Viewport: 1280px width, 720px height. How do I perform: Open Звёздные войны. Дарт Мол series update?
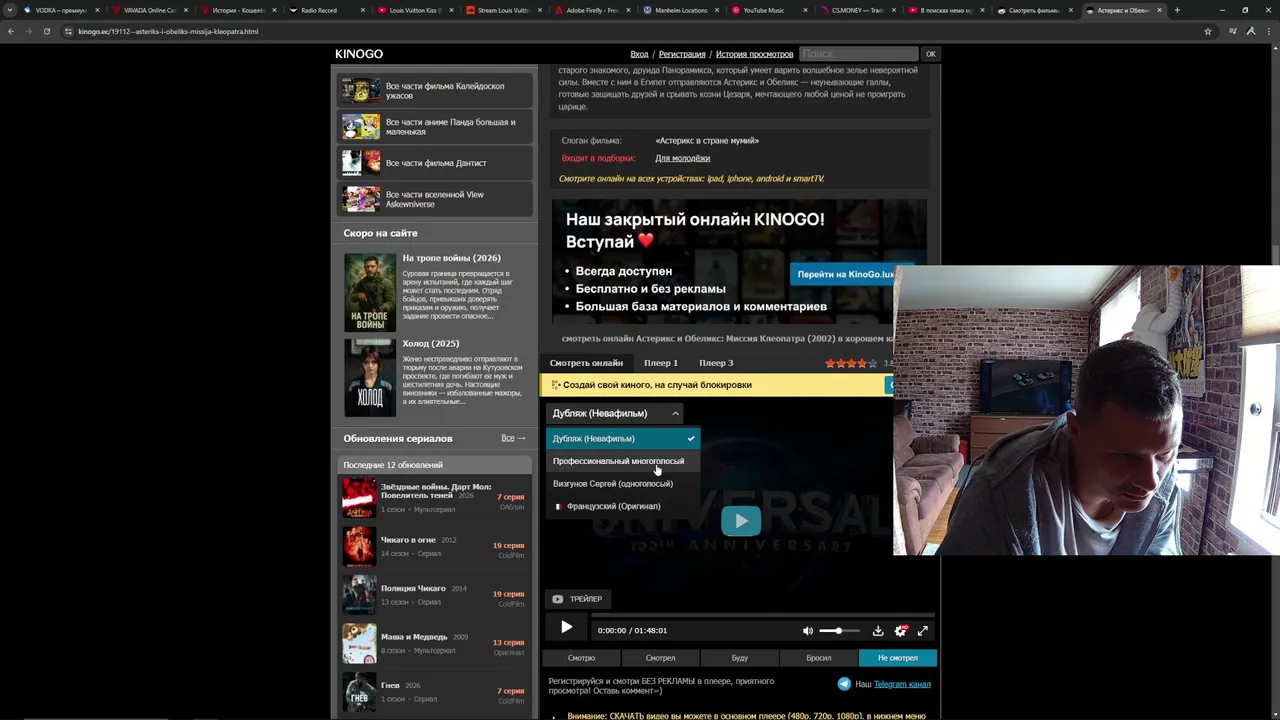pyautogui.click(x=433, y=497)
